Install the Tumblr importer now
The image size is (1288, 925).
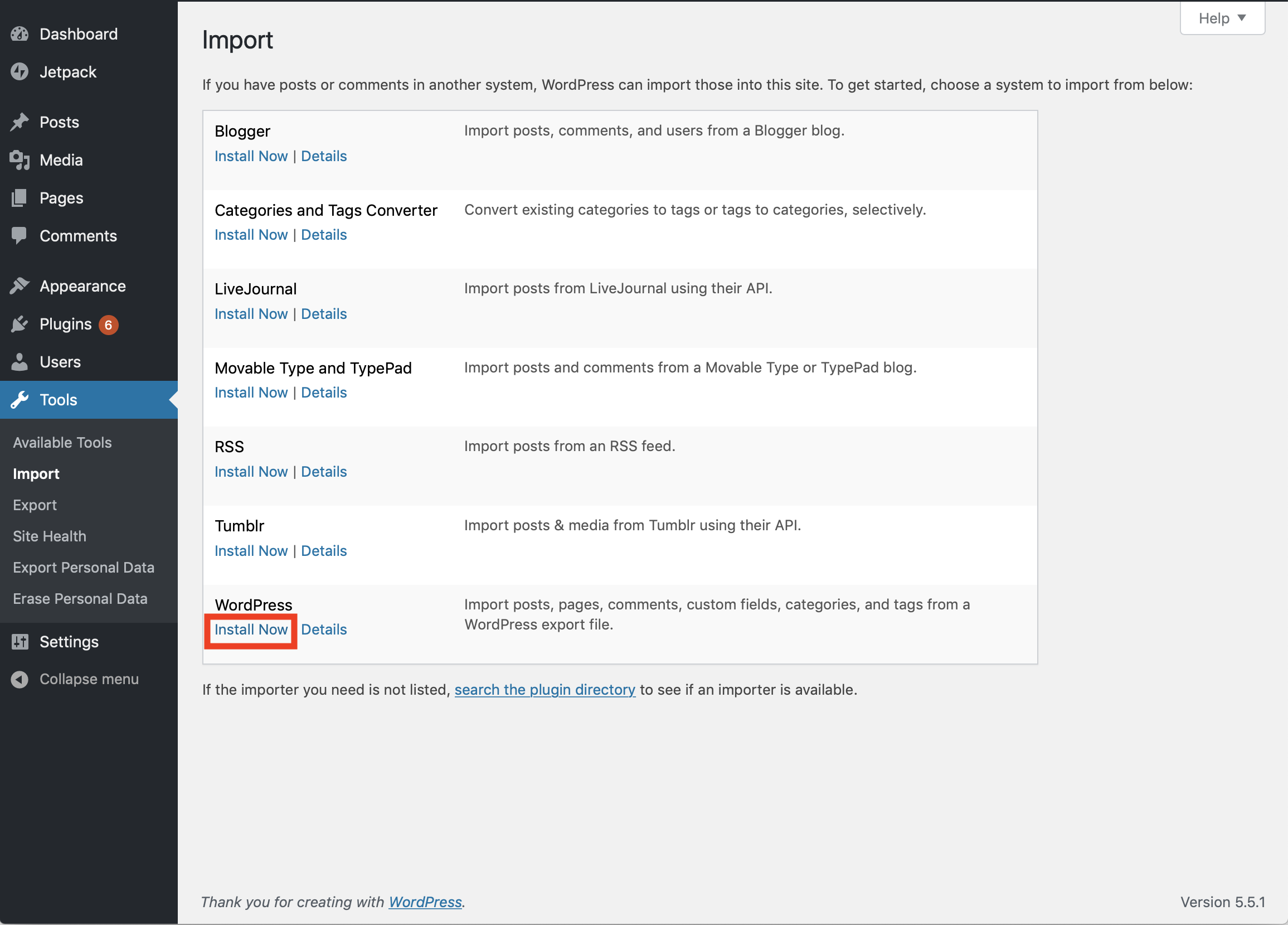[251, 550]
